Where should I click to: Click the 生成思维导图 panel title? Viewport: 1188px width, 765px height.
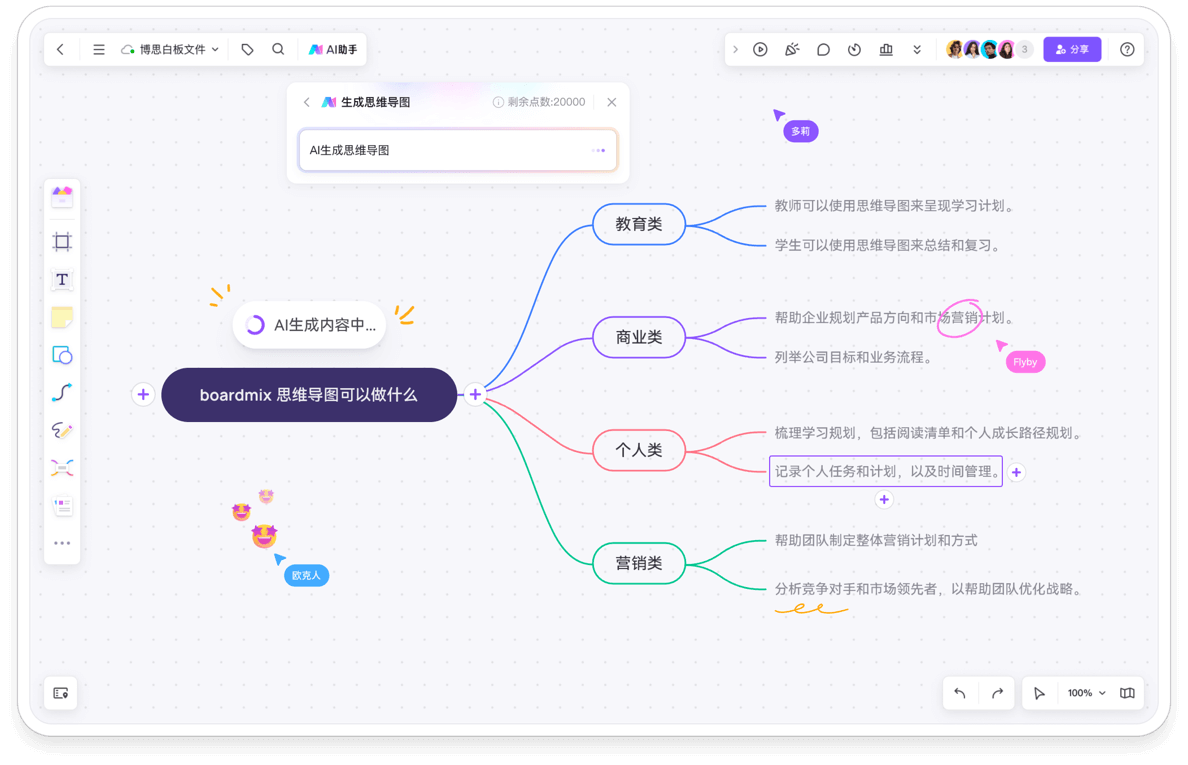pos(375,102)
